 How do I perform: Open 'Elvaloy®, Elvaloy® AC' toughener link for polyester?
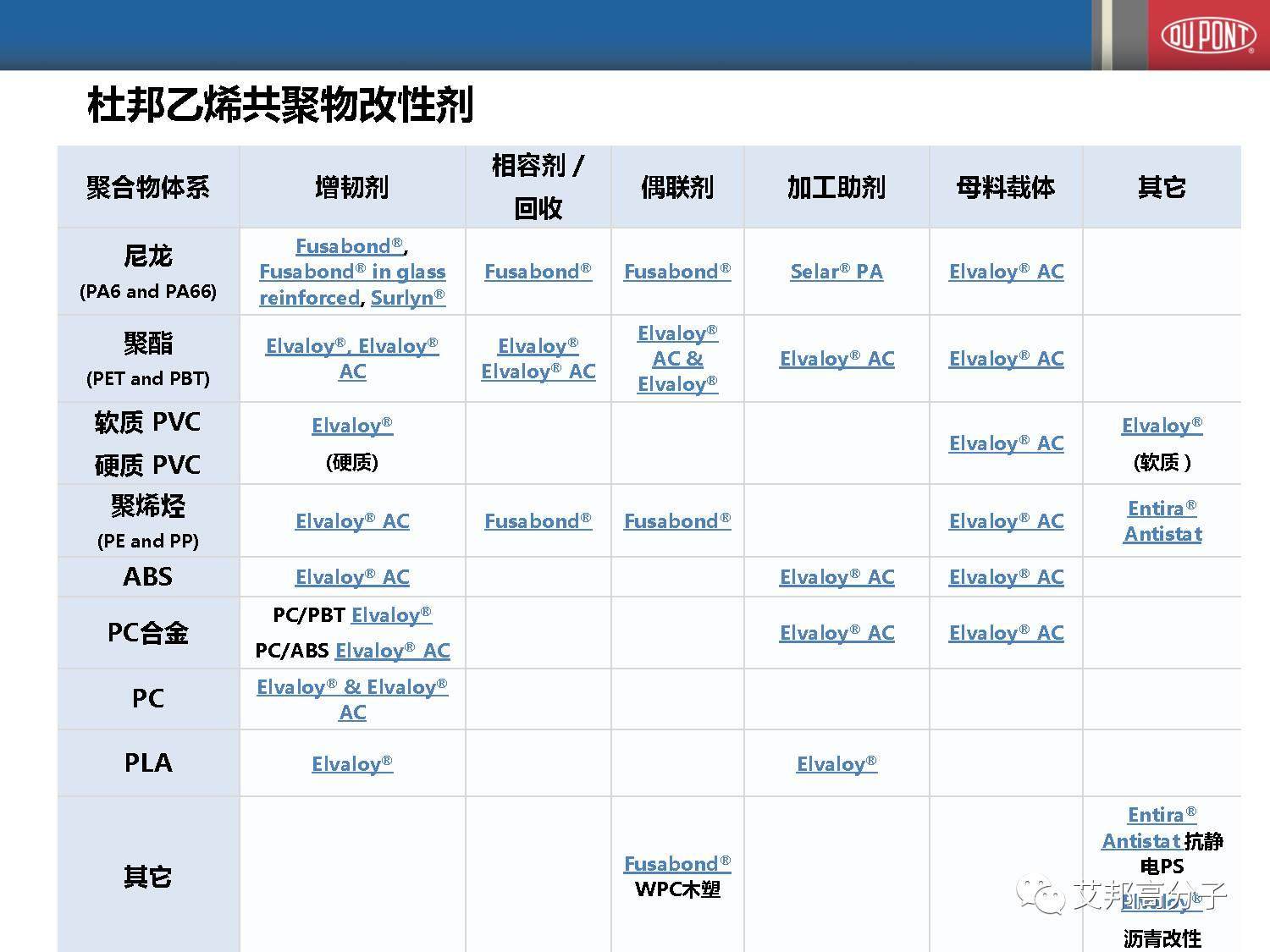click(352, 359)
